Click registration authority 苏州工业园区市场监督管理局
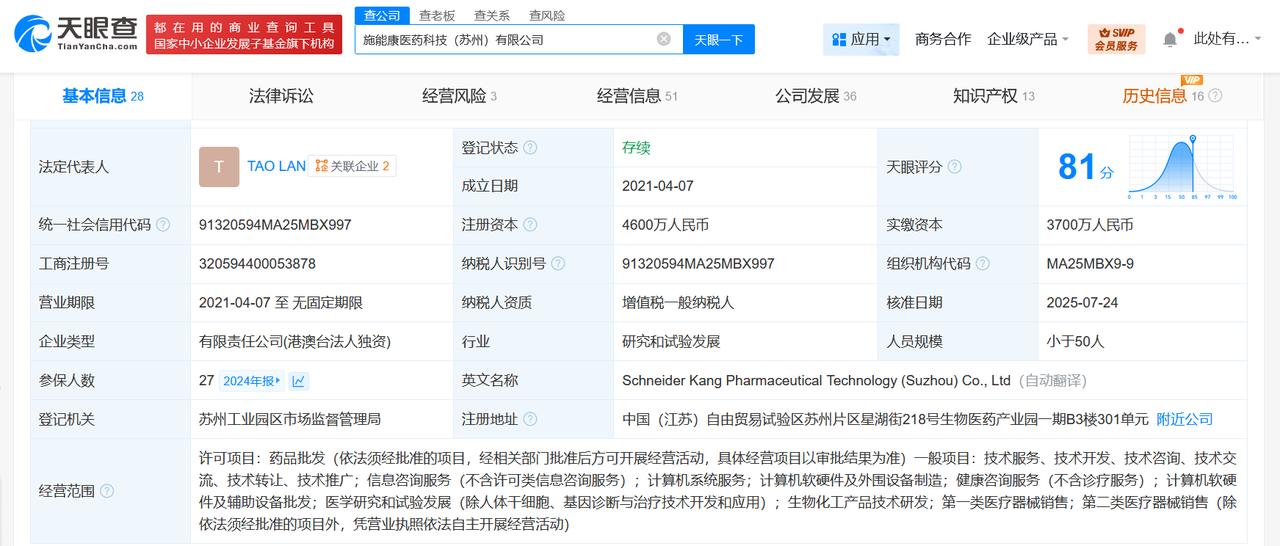Screen dimensions: 1280x546 coord(290,419)
